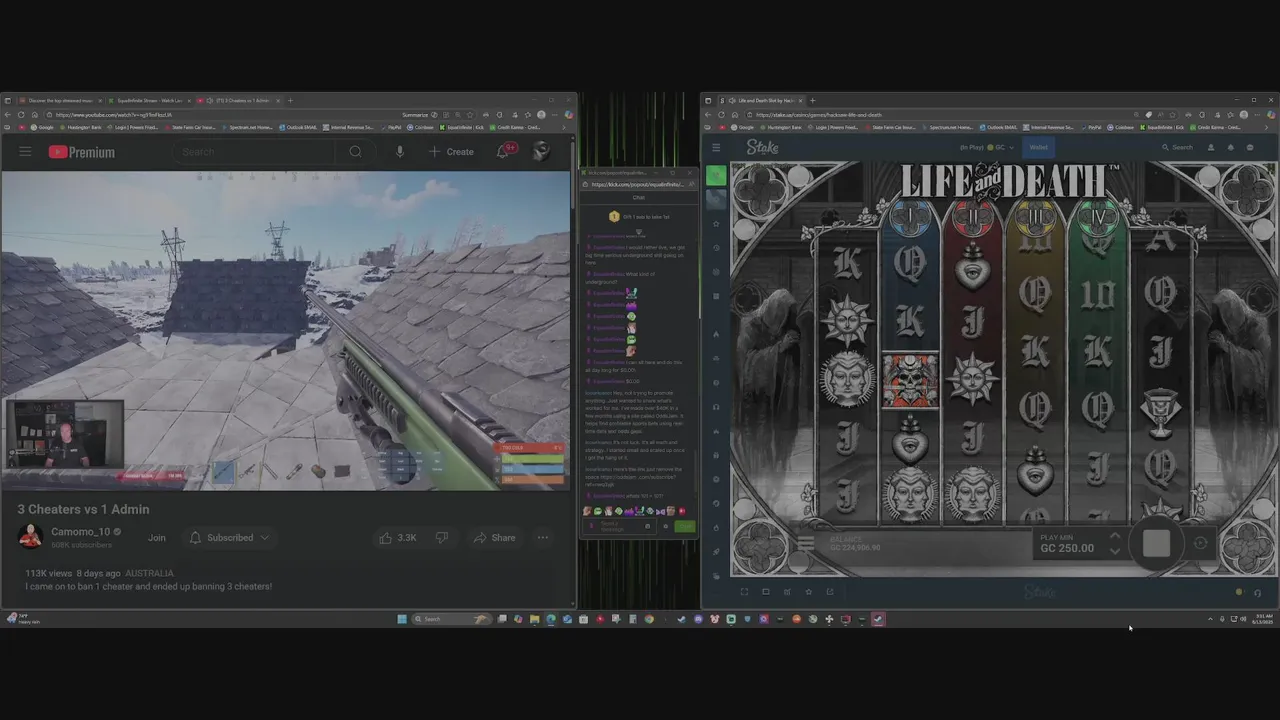Enter fullscreen mode for Stake game

[x=744, y=591]
